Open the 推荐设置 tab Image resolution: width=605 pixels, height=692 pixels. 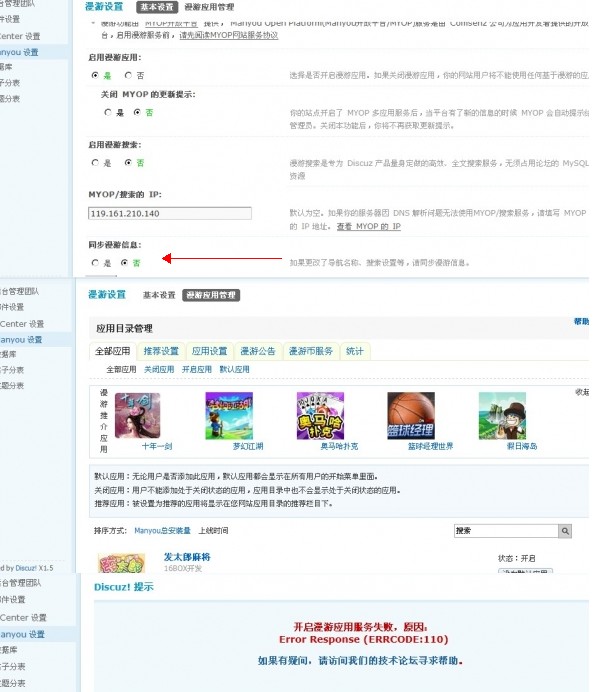pyautogui.click(x=161, y=351)
